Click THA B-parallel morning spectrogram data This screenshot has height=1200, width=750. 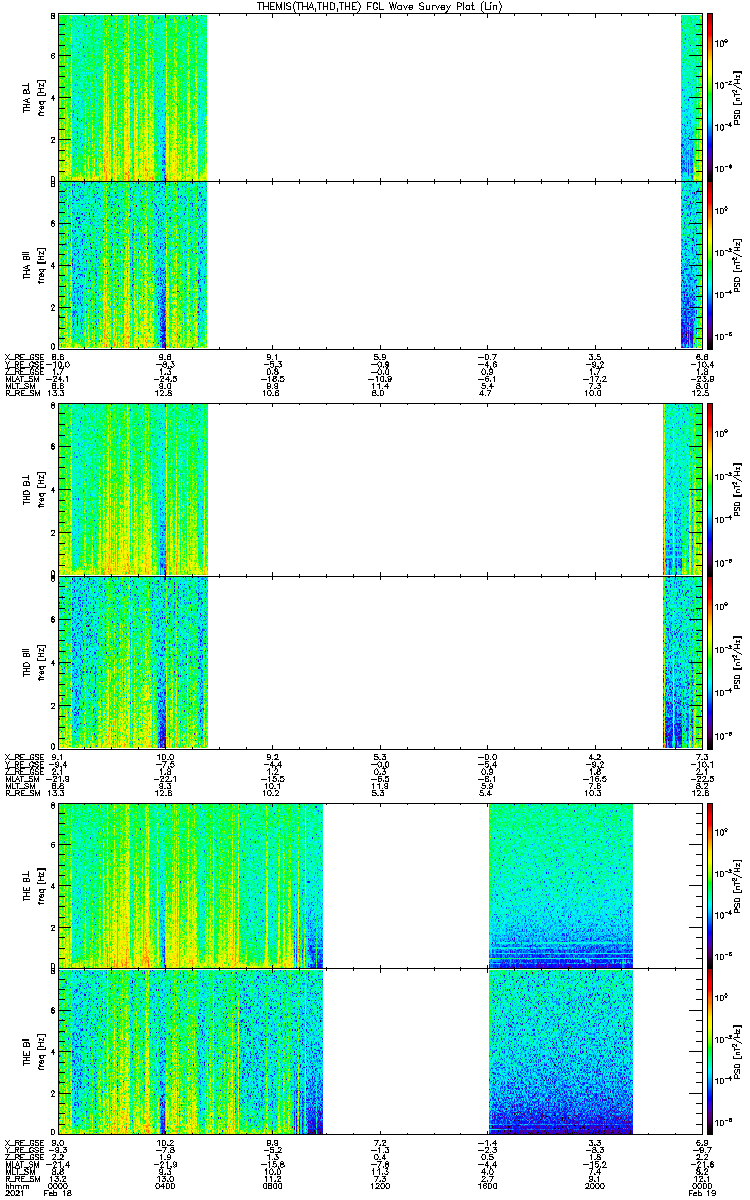[133, 265]
